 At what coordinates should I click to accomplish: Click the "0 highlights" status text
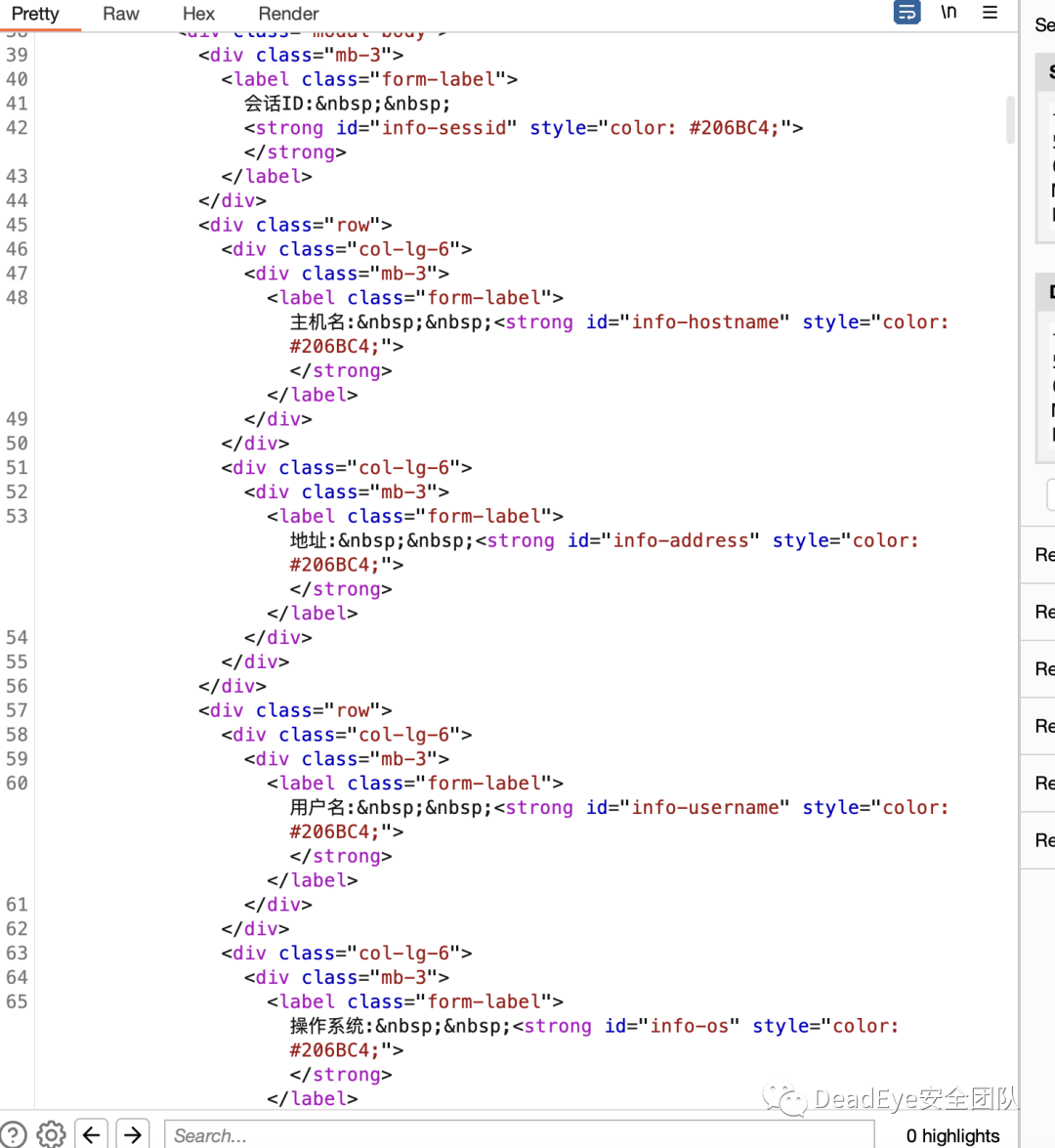(952, 1135)
